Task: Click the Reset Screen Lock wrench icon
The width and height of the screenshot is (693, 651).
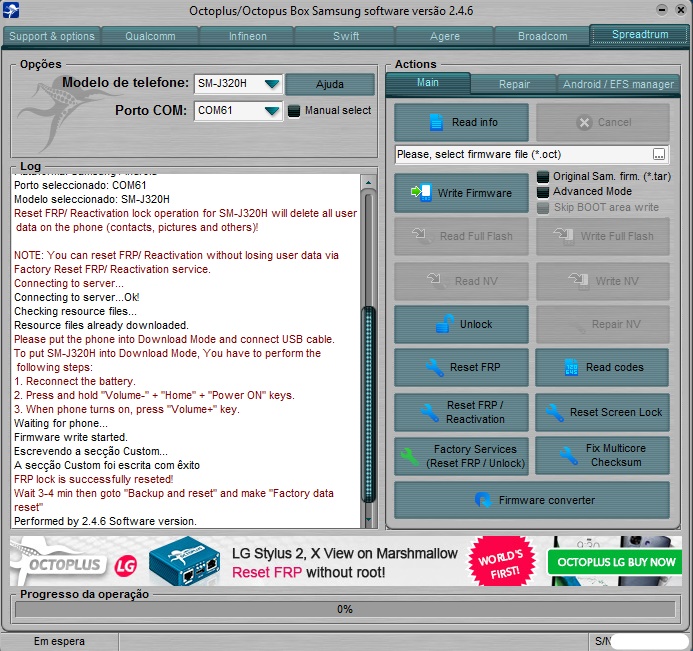Action: 554,412
